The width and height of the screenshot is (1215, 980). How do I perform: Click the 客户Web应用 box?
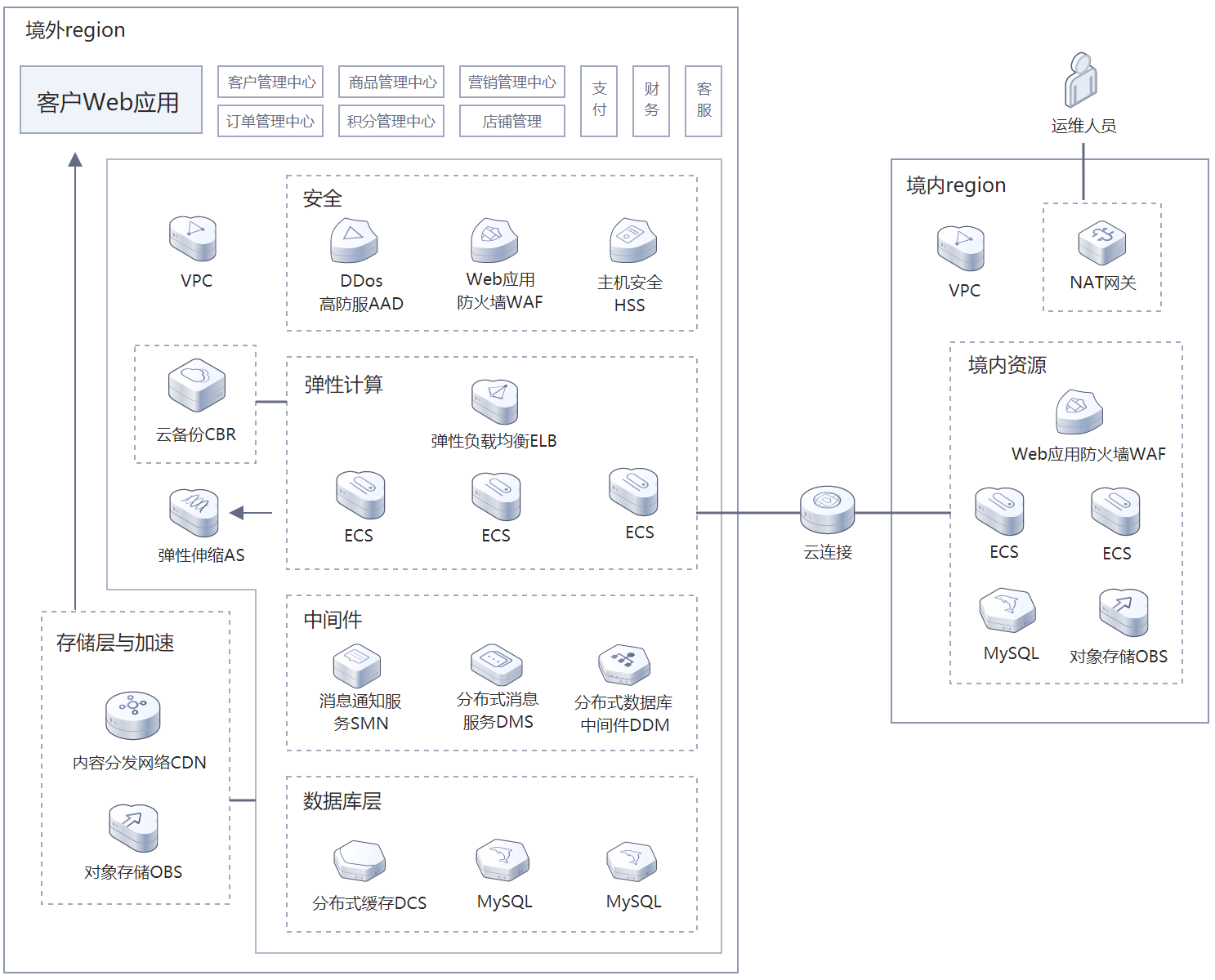point(111,100)
